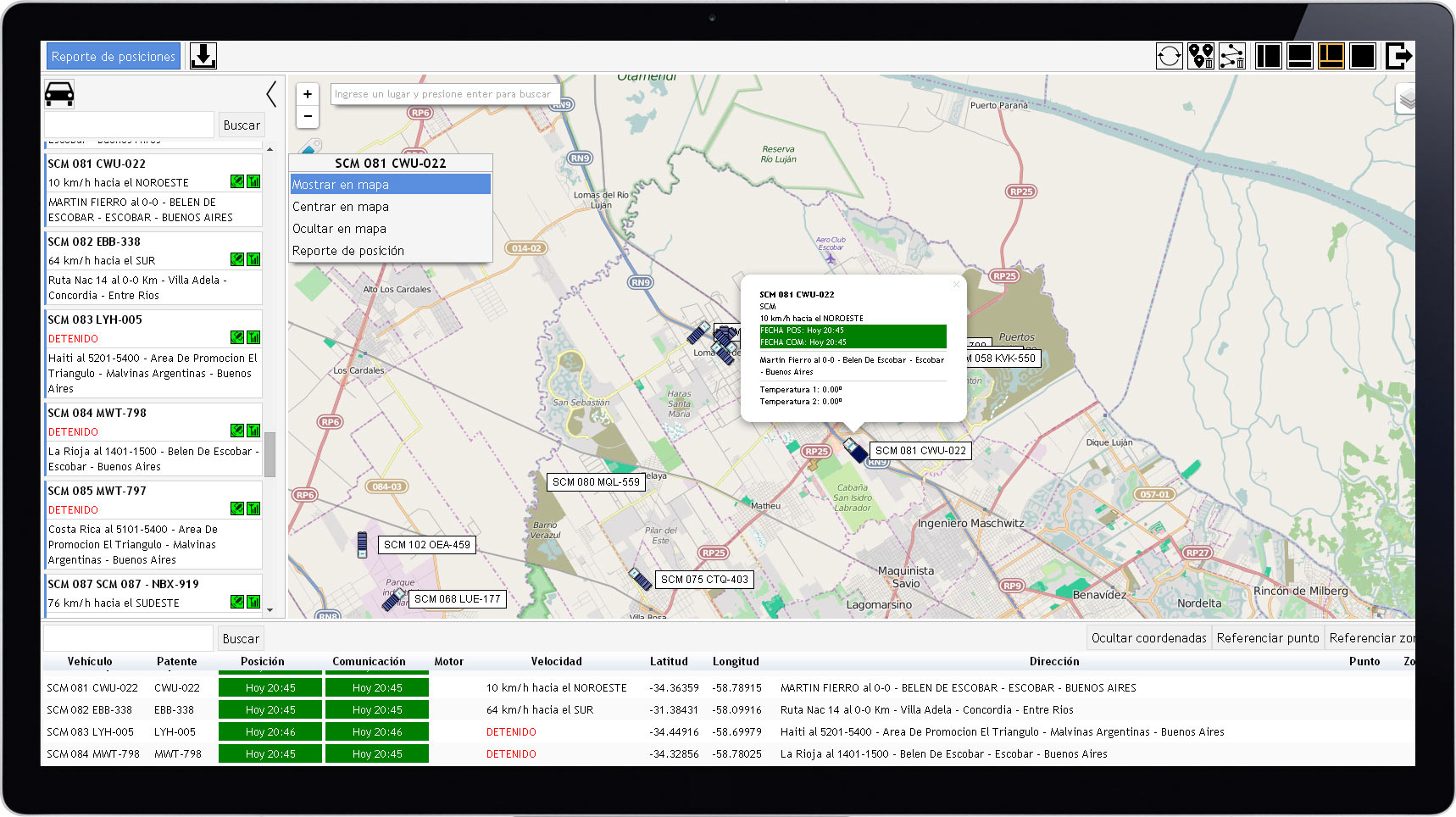The height and width of the screenshot is (817, 1456).
Task: Click the Reporte de posiciones button
Action: click(114, 56)
